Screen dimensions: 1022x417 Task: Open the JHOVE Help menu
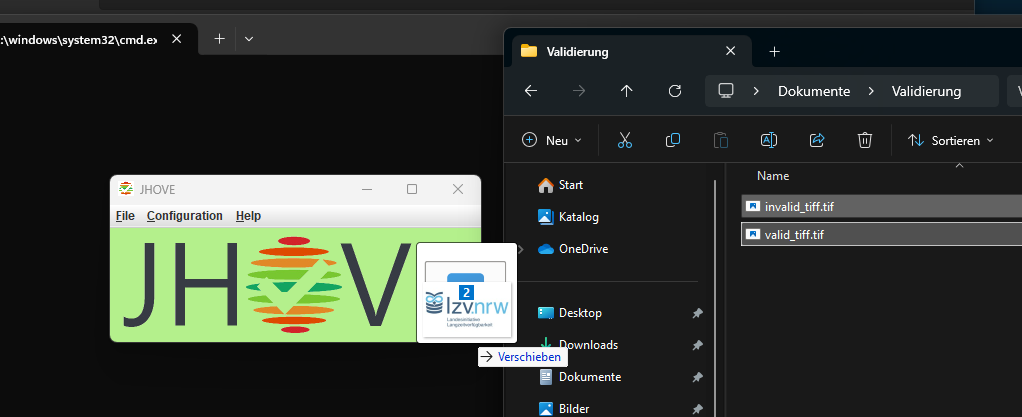click(x=248, y=216)
